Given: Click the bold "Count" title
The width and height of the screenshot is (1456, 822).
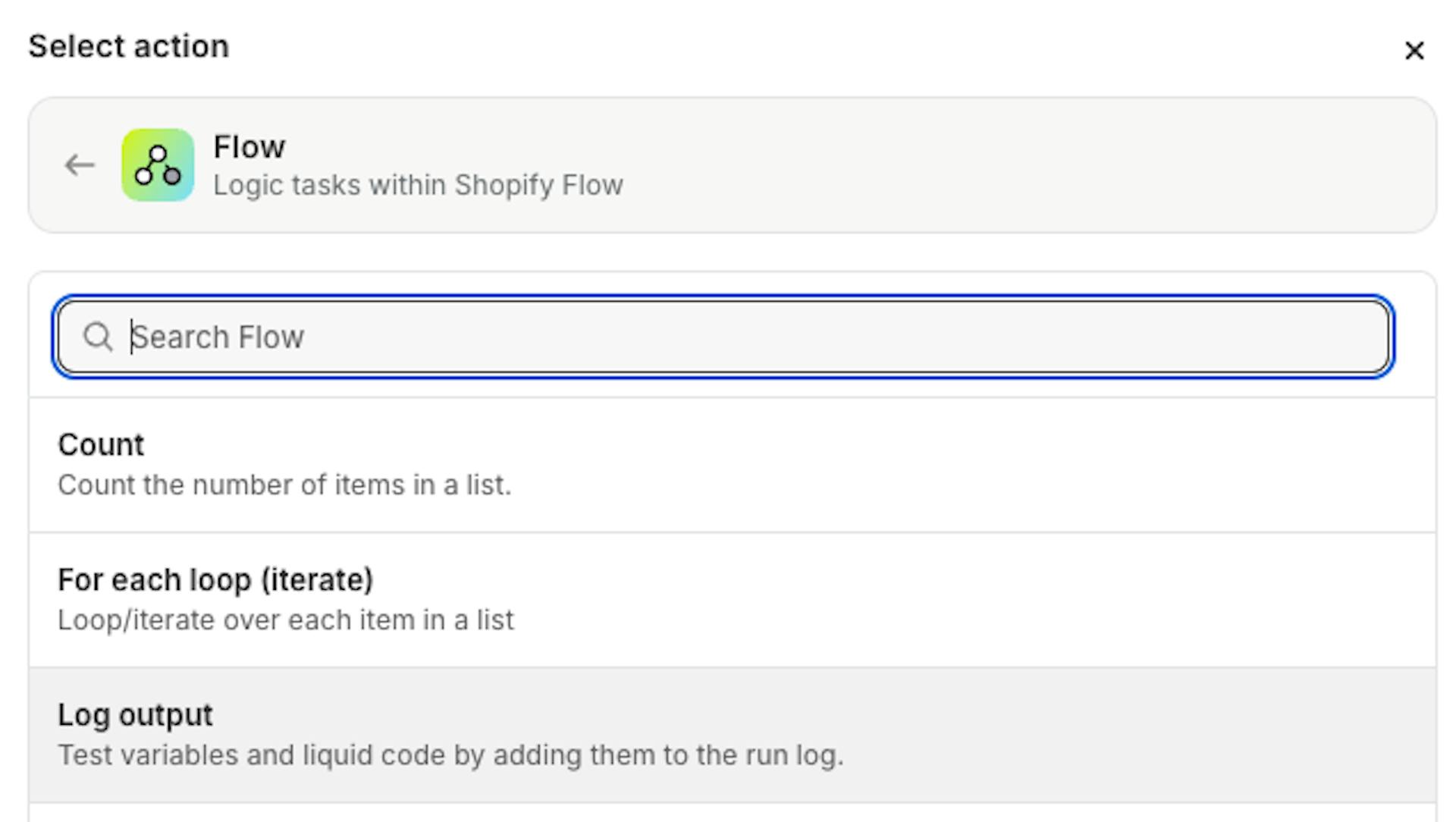Looking at the screenshot, I should [x=101, y=445].
